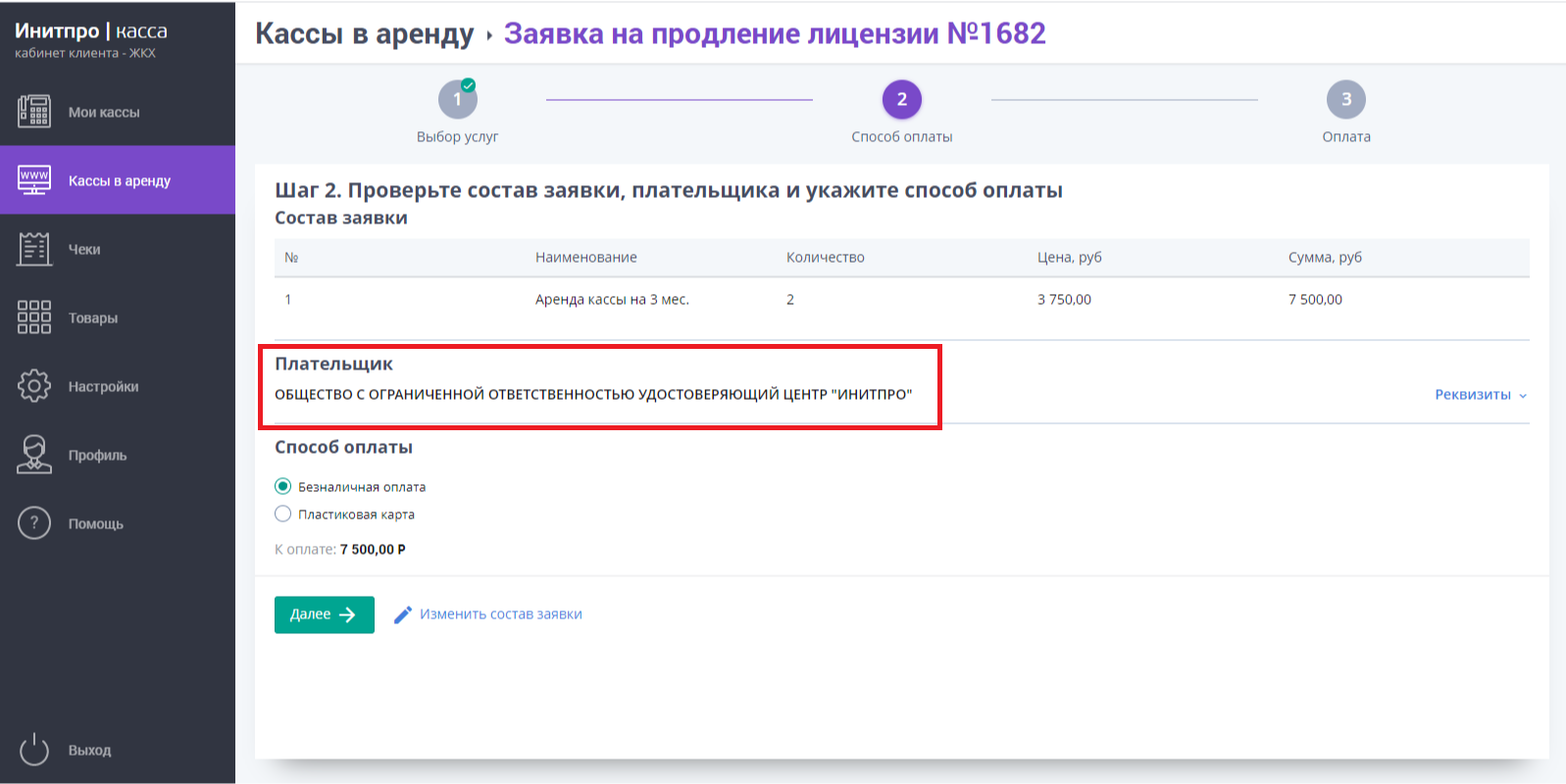Screen dimensions: 1566x784
Task: Click the receipt icon for Чеки
Action: 34,249
